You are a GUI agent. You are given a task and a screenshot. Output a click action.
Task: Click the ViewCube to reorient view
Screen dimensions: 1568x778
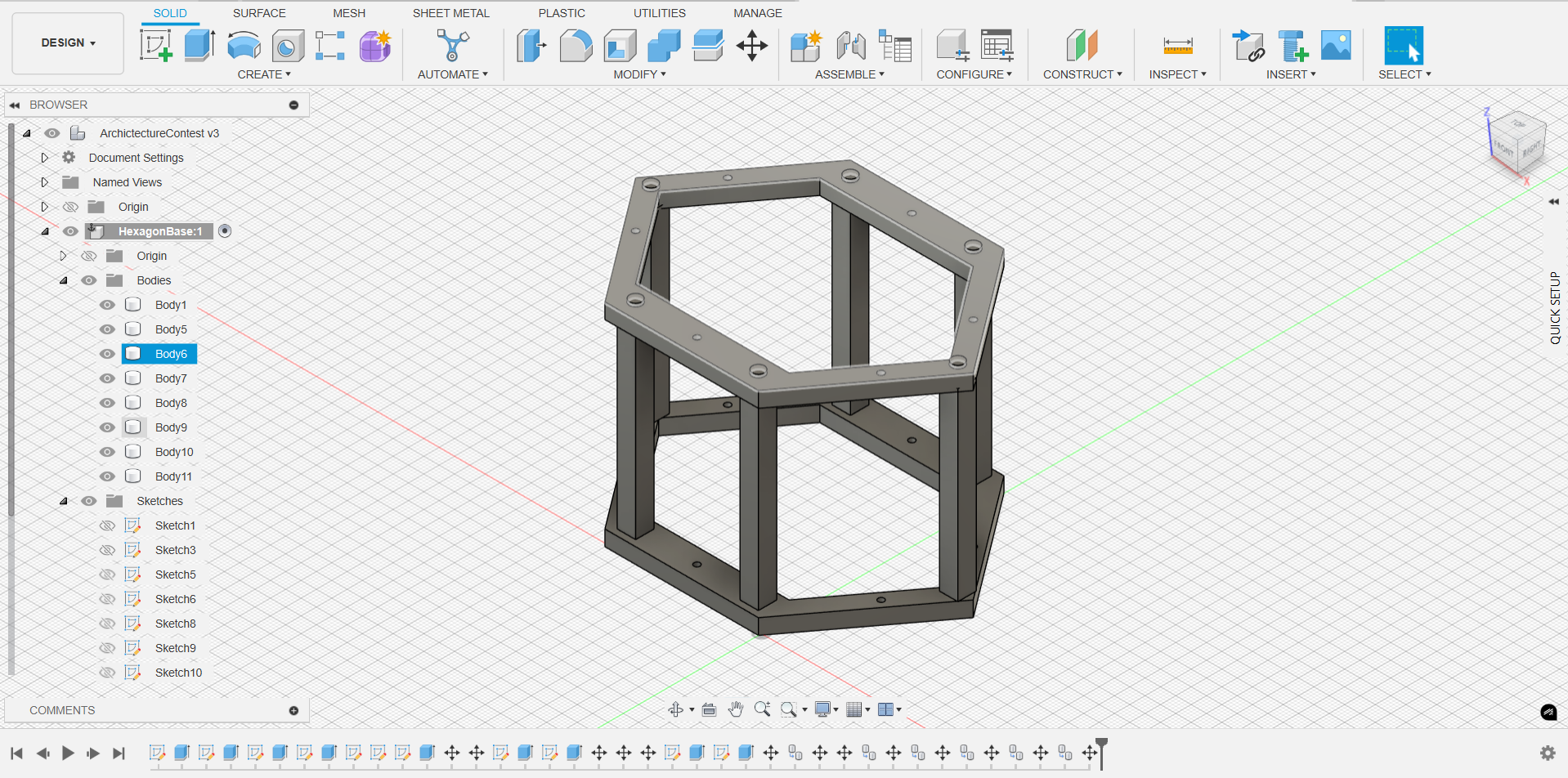tap(1516, 143)
